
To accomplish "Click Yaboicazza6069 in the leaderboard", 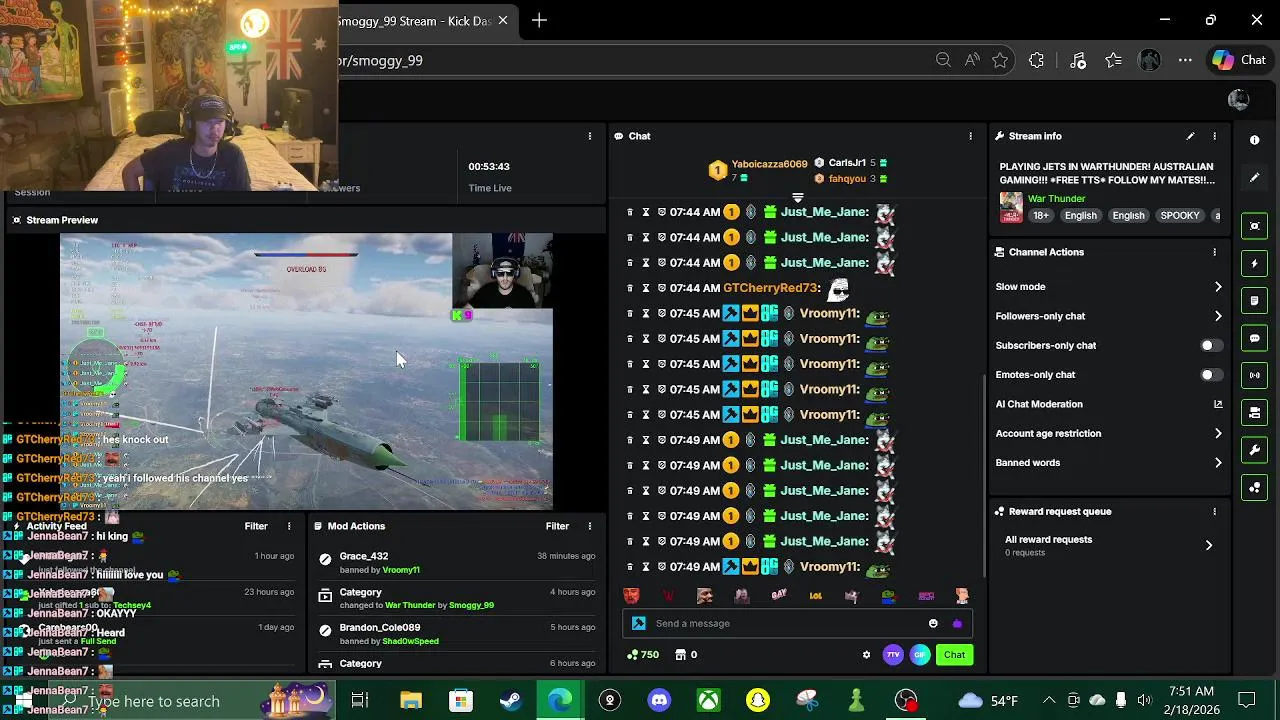I will point(769,163).
